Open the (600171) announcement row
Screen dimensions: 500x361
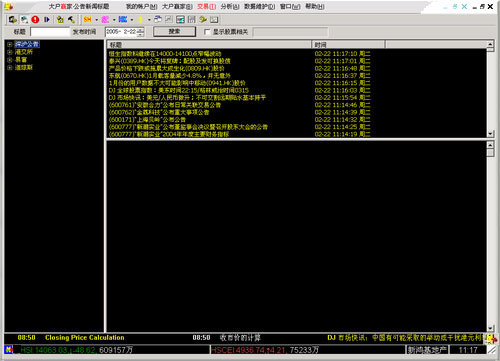click(147, 120)
